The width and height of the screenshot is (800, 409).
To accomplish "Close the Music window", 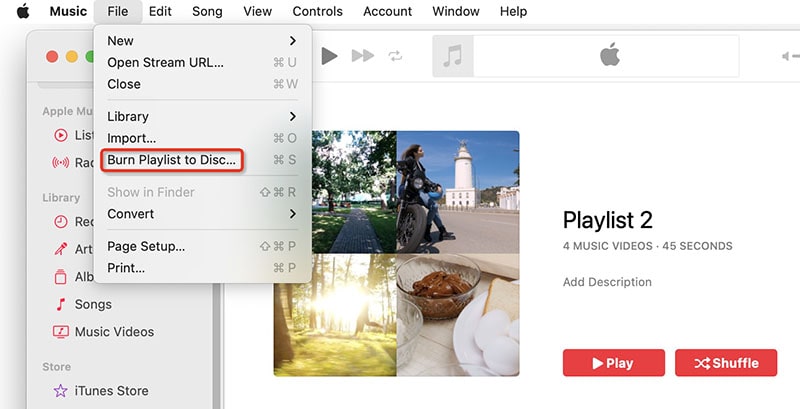I will [x=52, y=57].
